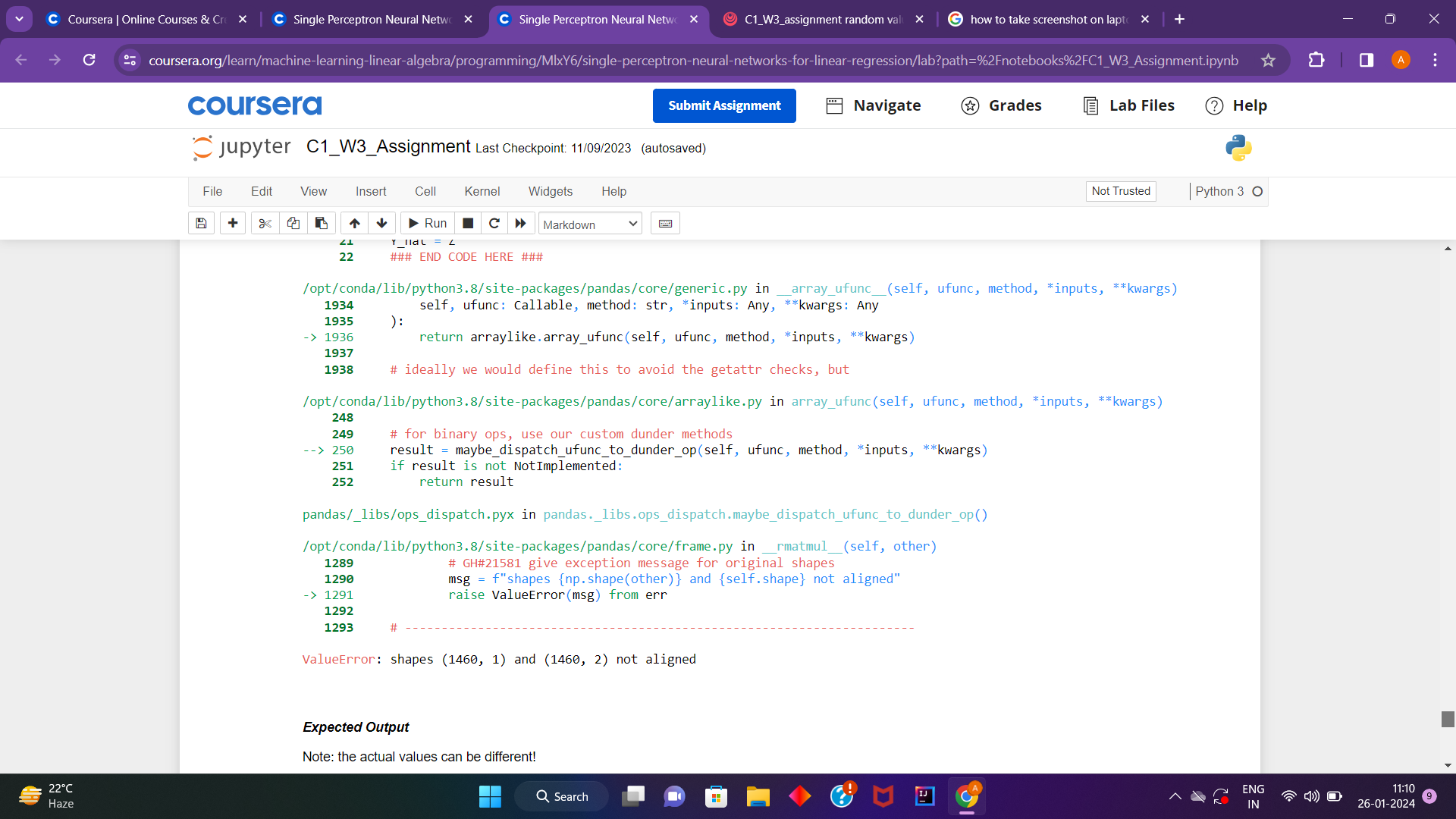Open the command palette keyboard icon

tap(665, 223)
